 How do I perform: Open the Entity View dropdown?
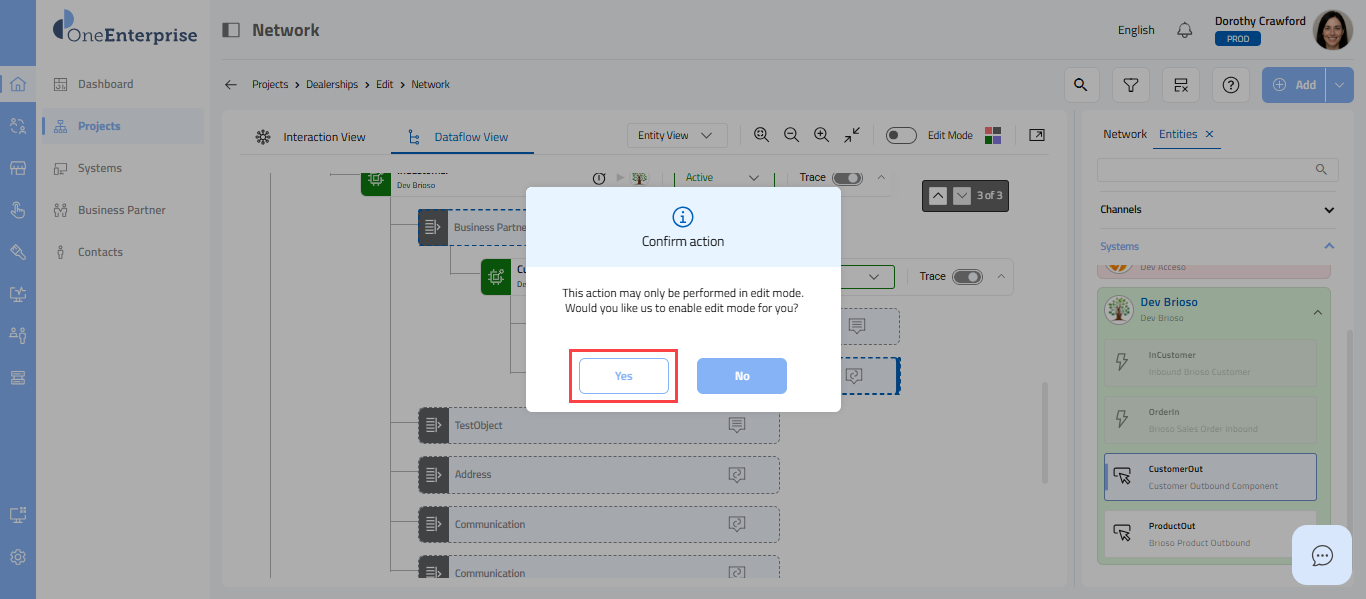point(676,136)
